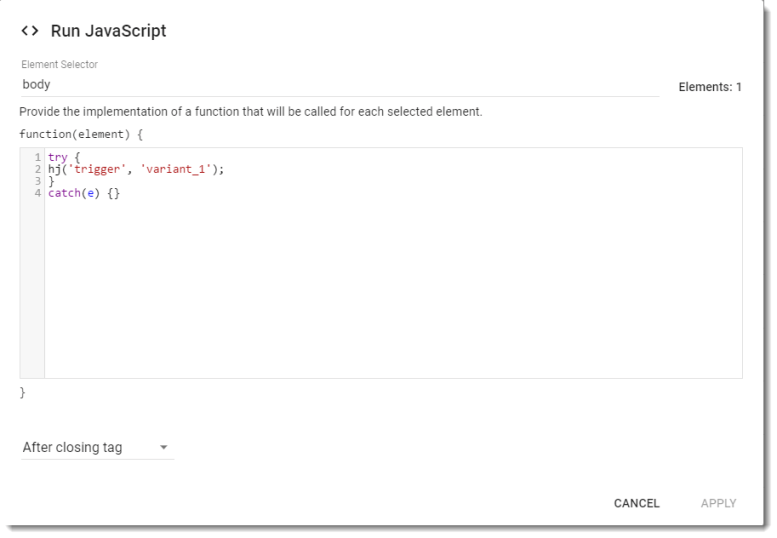Click the CANCEL button

[x=636, y=503]
